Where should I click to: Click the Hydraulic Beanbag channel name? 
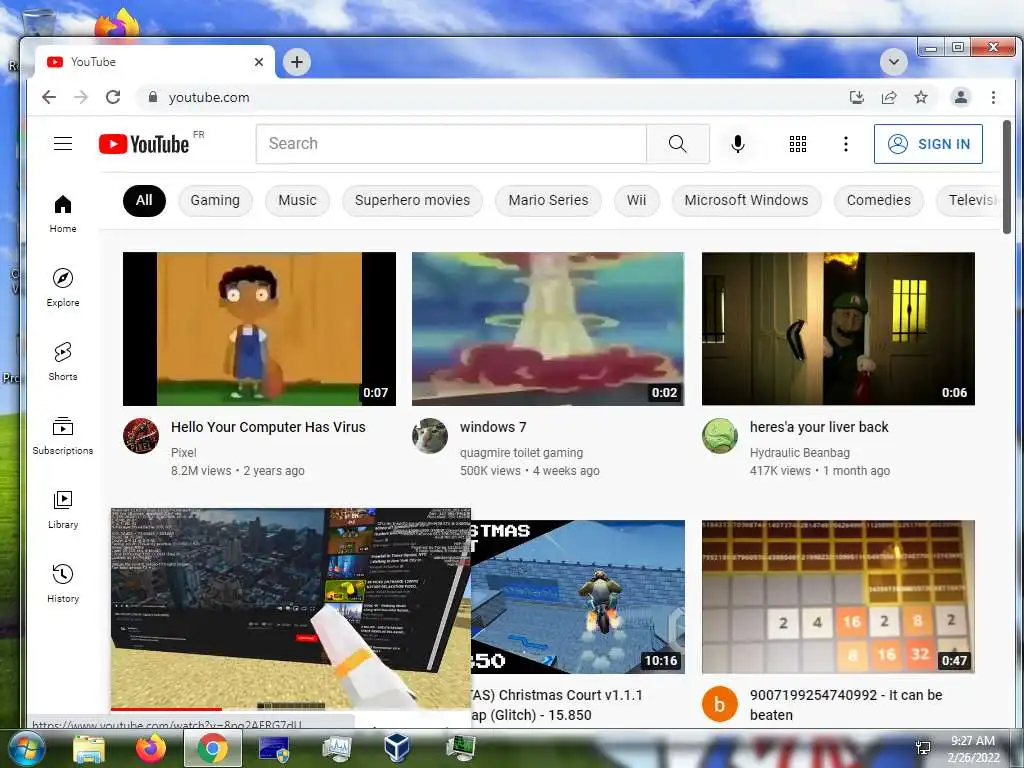point(799,453)
